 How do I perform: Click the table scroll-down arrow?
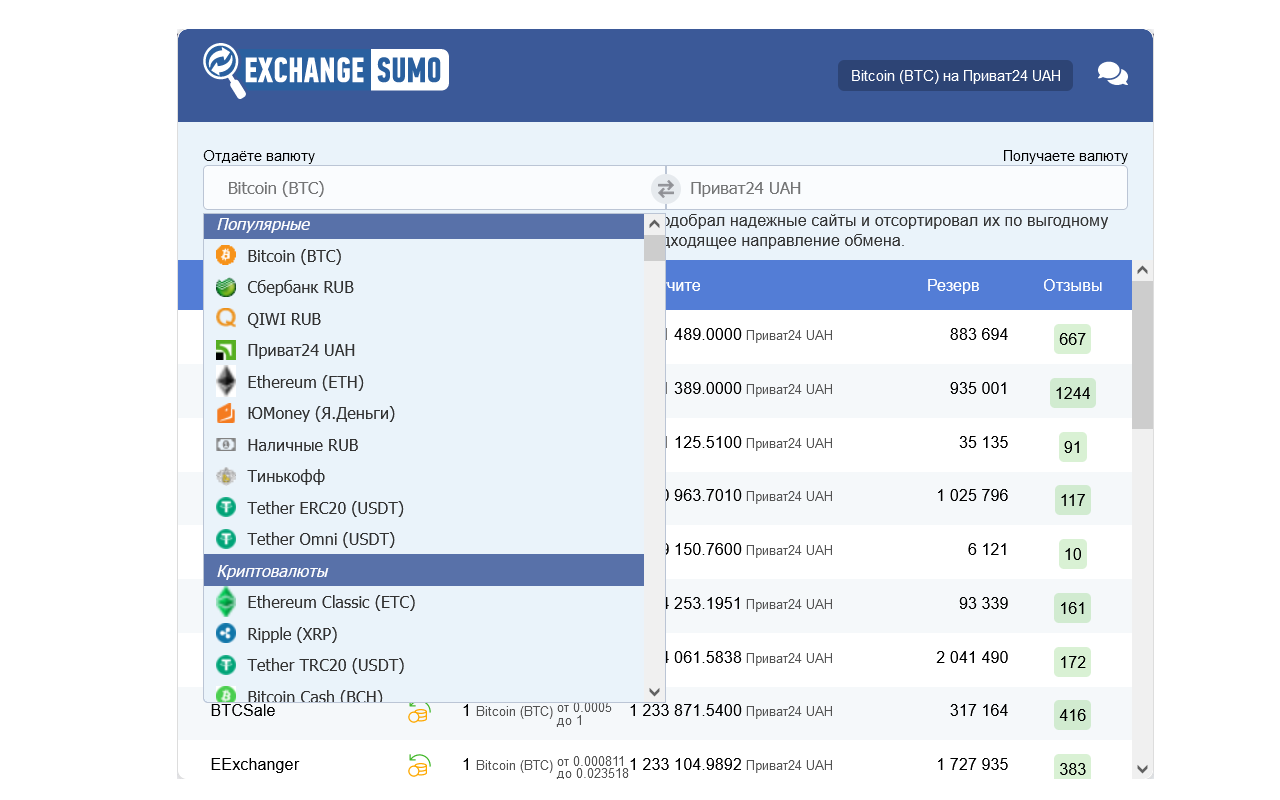(1143, 768)
